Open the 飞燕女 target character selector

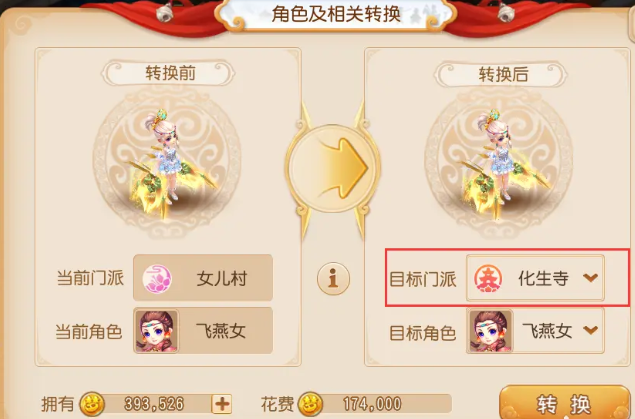(535, 331)
